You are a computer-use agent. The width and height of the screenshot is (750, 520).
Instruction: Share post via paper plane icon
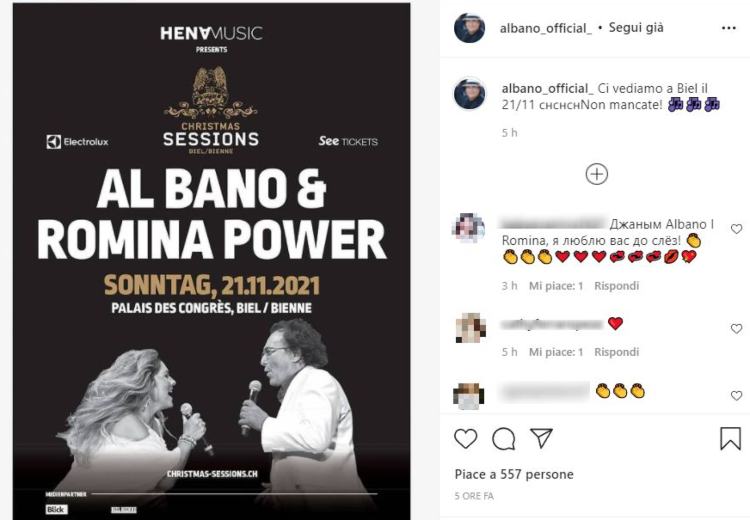541,438
